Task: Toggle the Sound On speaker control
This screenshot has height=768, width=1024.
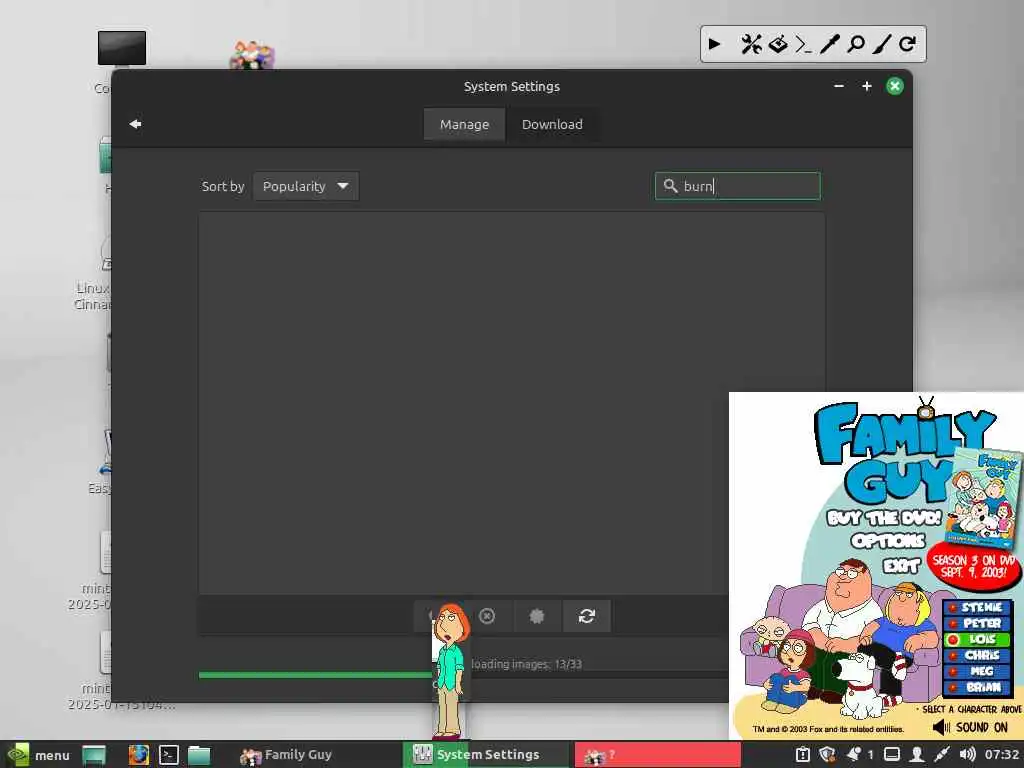Action: 970,728
